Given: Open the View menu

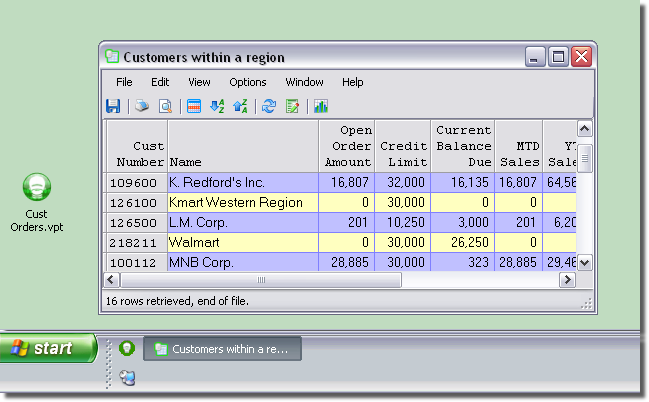Looking at the screenshot, I should [199, 82].
